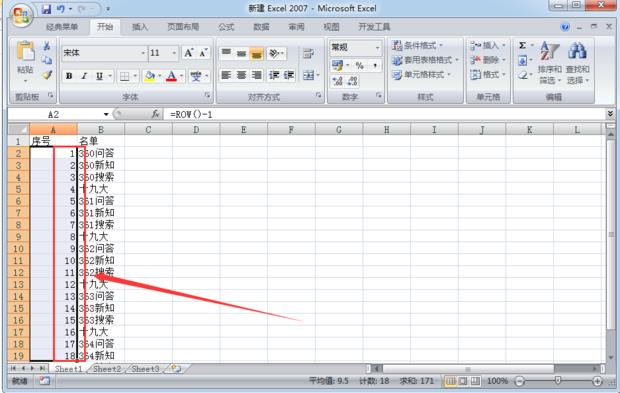Toggle underline formatting
This screenshot has width=620, height=393.
pos(99,76)
